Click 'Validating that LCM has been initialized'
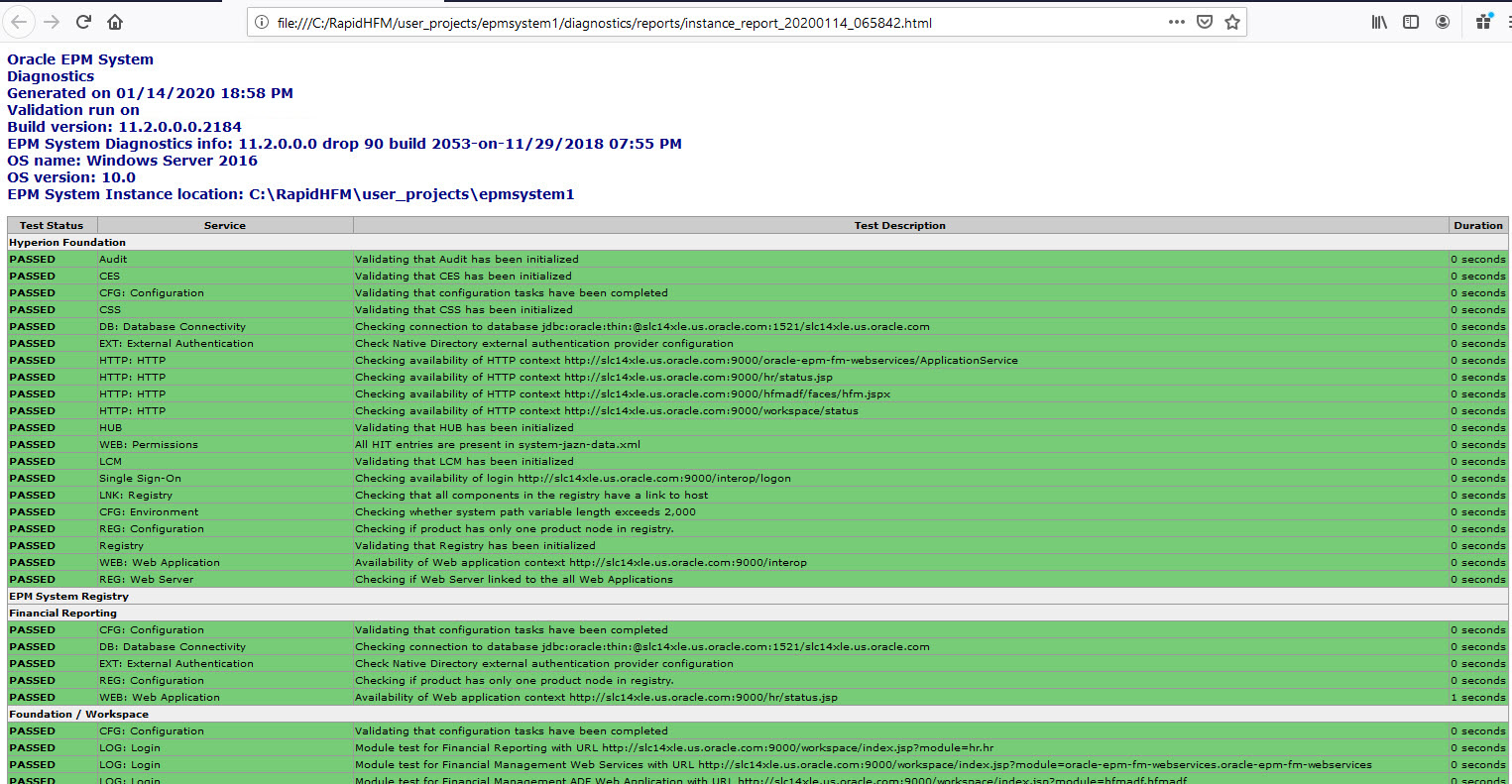 [x=464, y=461]
